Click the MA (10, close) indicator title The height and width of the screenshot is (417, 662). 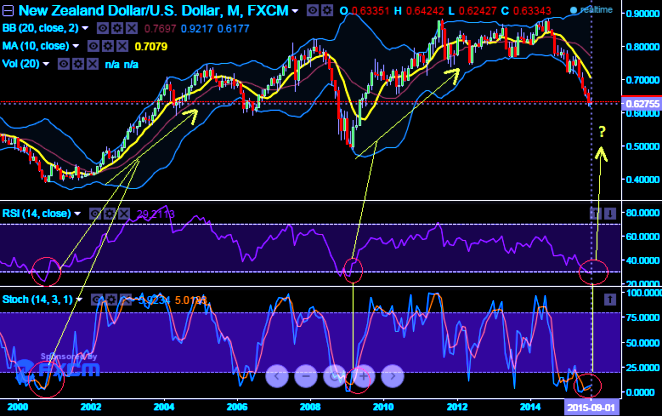pos(35,46)
